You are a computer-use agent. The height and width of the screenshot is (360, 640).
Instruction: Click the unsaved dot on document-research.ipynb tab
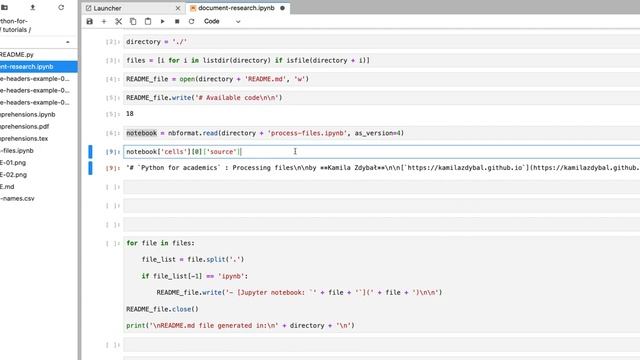[x=282, y=8]
